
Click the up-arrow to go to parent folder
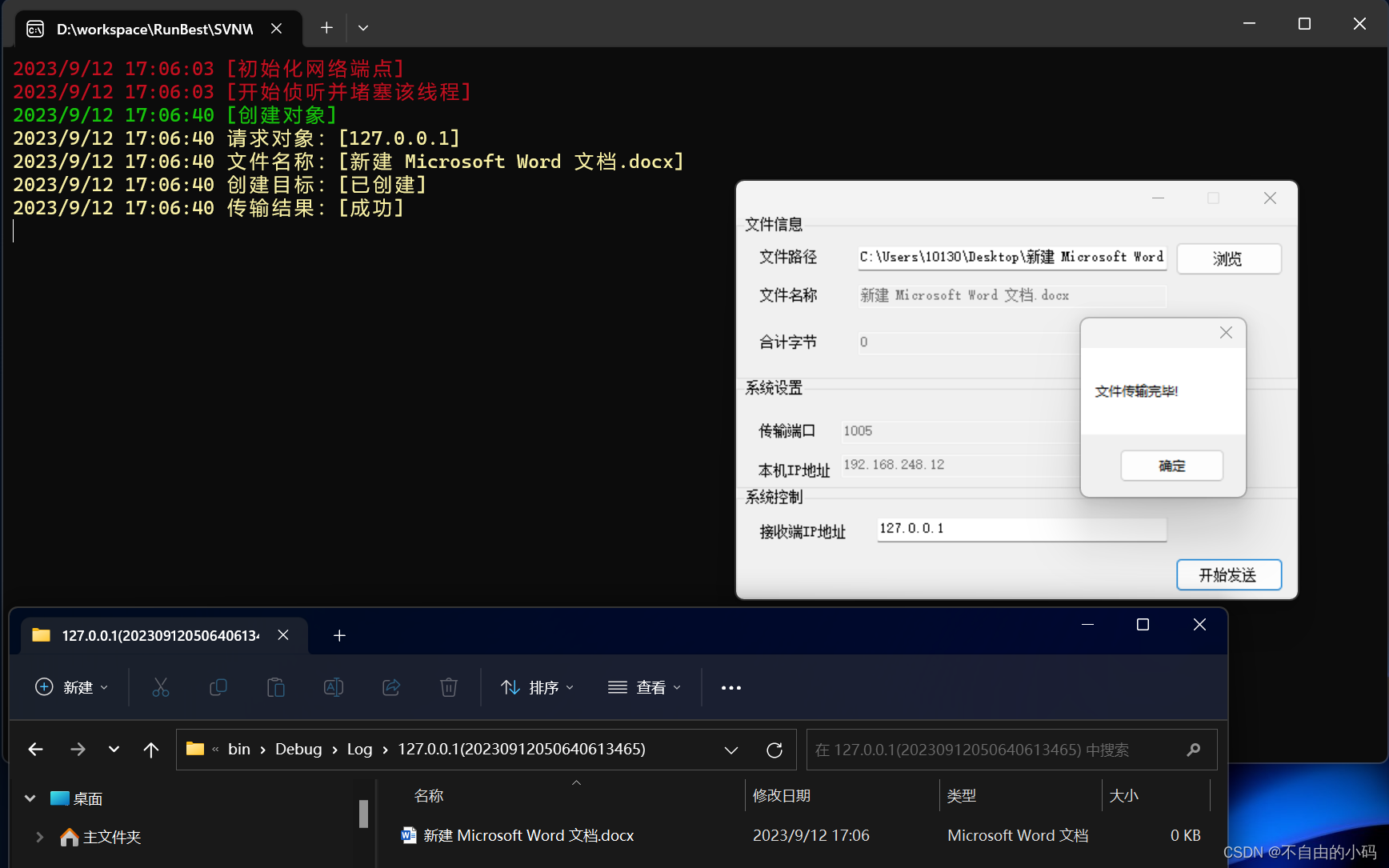tap(151, 750)
